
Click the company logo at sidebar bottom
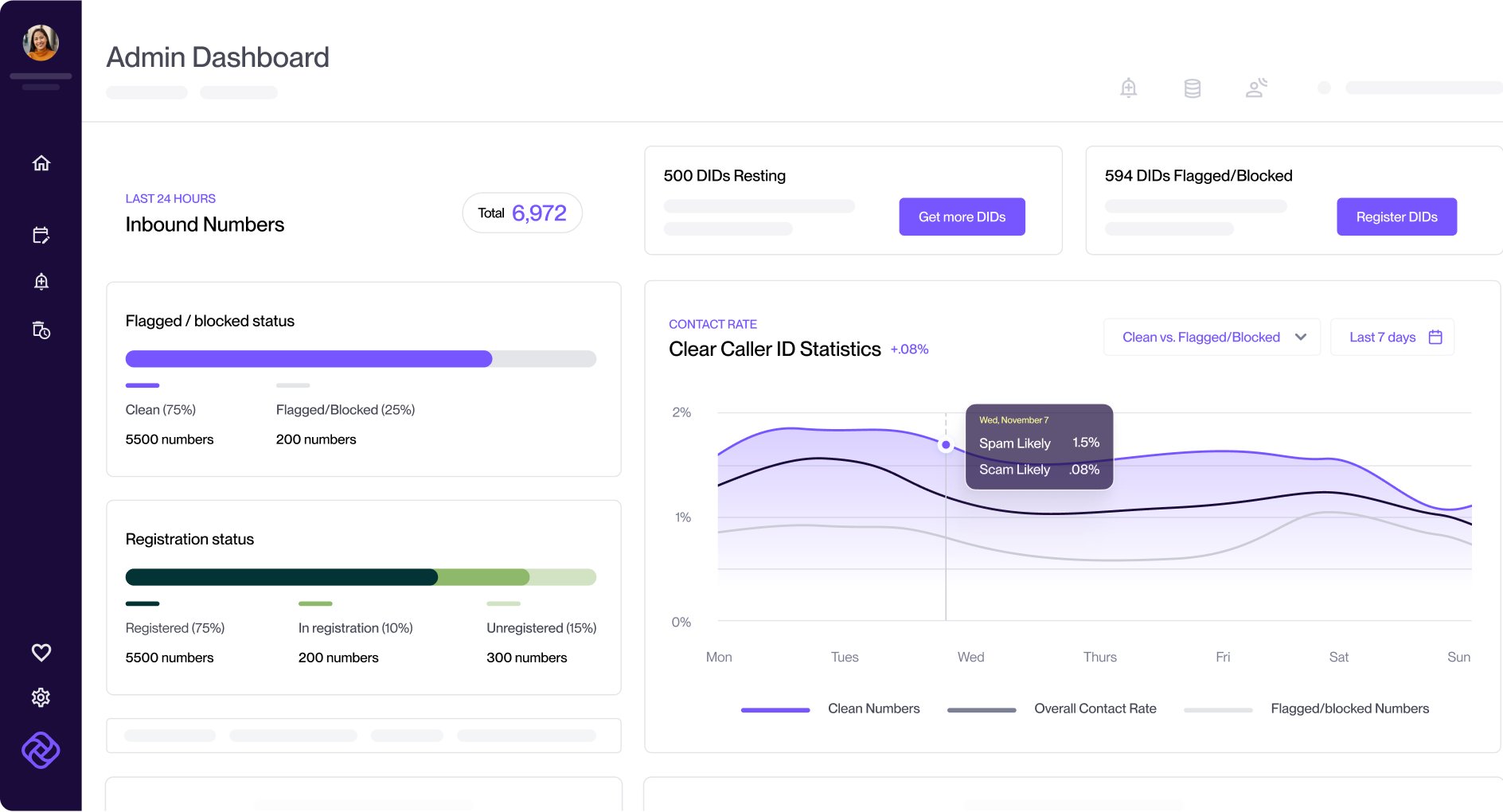pyautogui.click(x=41, y=750)
